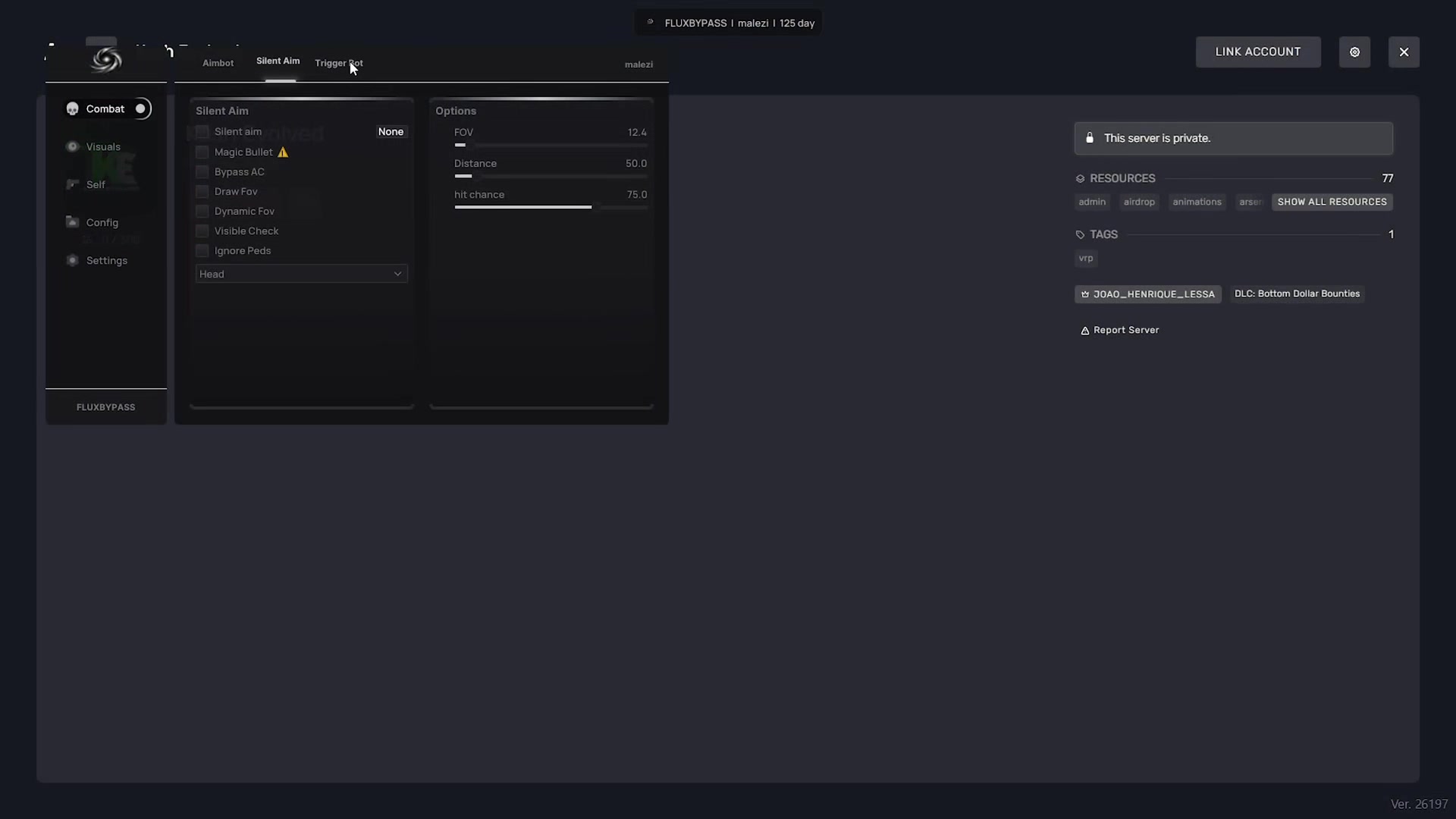
Task: Click the Visuals eye icon
Action: coord(73,147)
